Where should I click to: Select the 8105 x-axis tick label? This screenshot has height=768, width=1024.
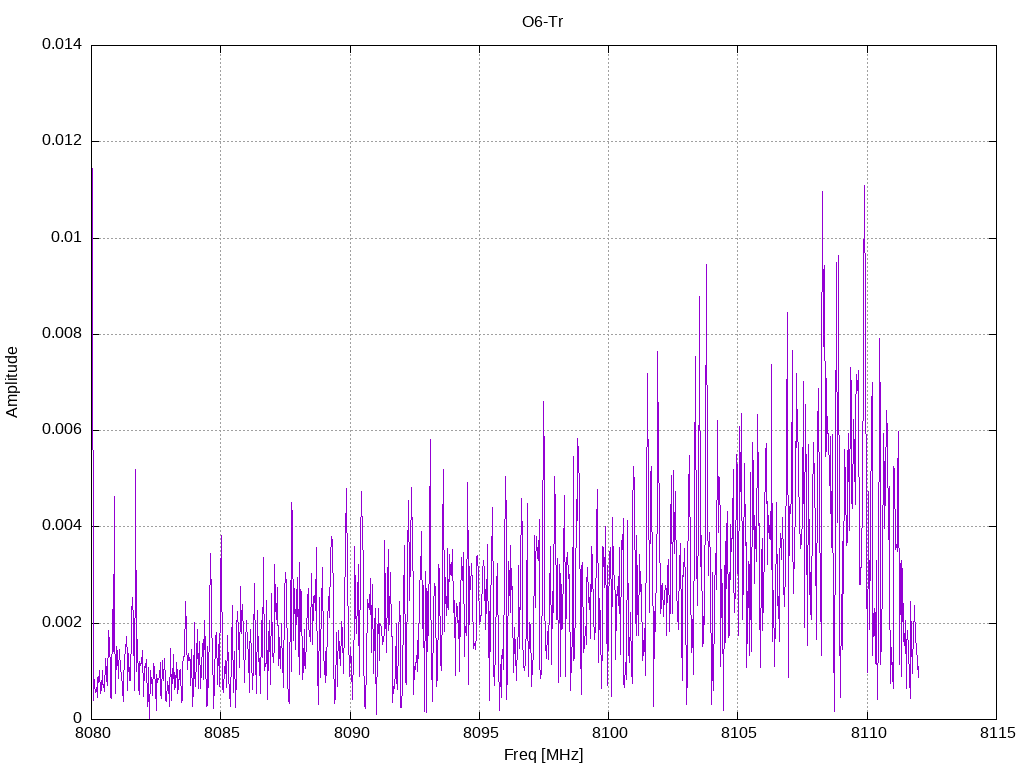(x=737, y=733)
